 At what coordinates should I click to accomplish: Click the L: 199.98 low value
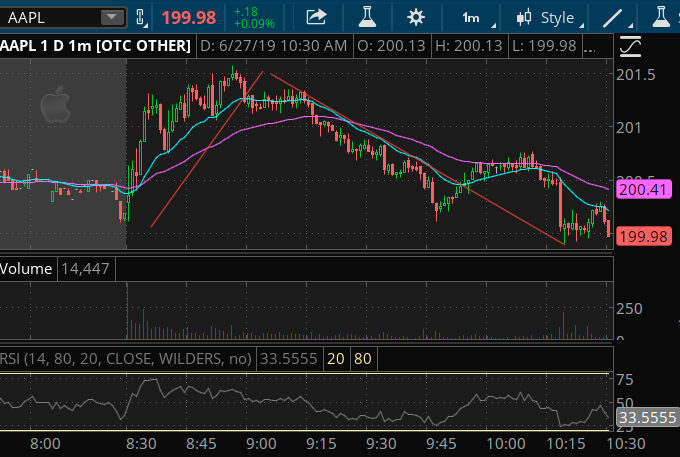tap(544, 46)
